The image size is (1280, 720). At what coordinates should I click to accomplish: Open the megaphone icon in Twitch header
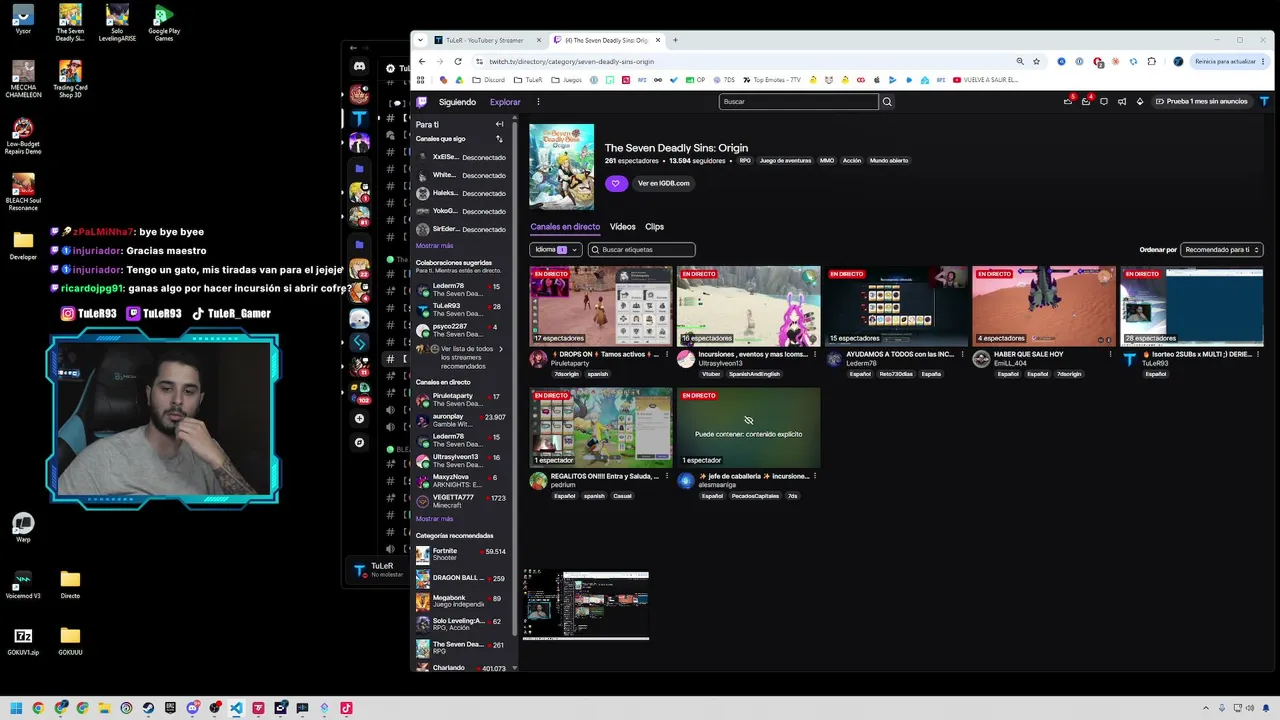(x=1122, y=102)
